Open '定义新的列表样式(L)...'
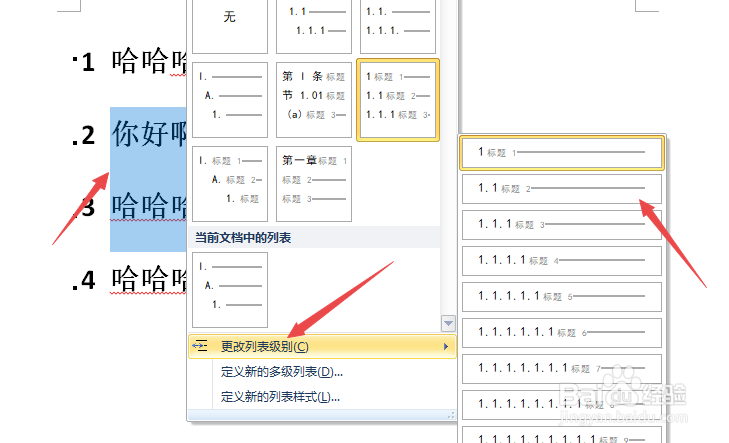The height and width of the screenshot is (443, 729). (280, 397)
